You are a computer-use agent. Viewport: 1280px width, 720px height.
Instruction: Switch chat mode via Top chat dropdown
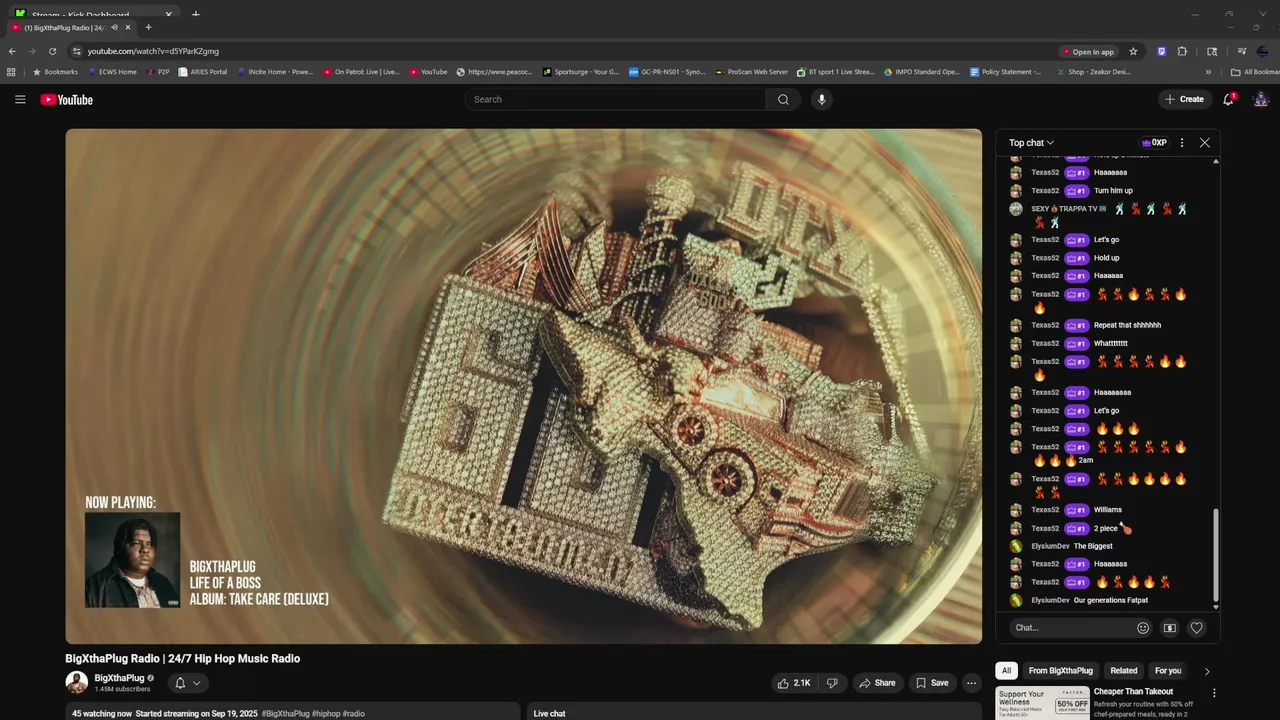pos(1031,143)
